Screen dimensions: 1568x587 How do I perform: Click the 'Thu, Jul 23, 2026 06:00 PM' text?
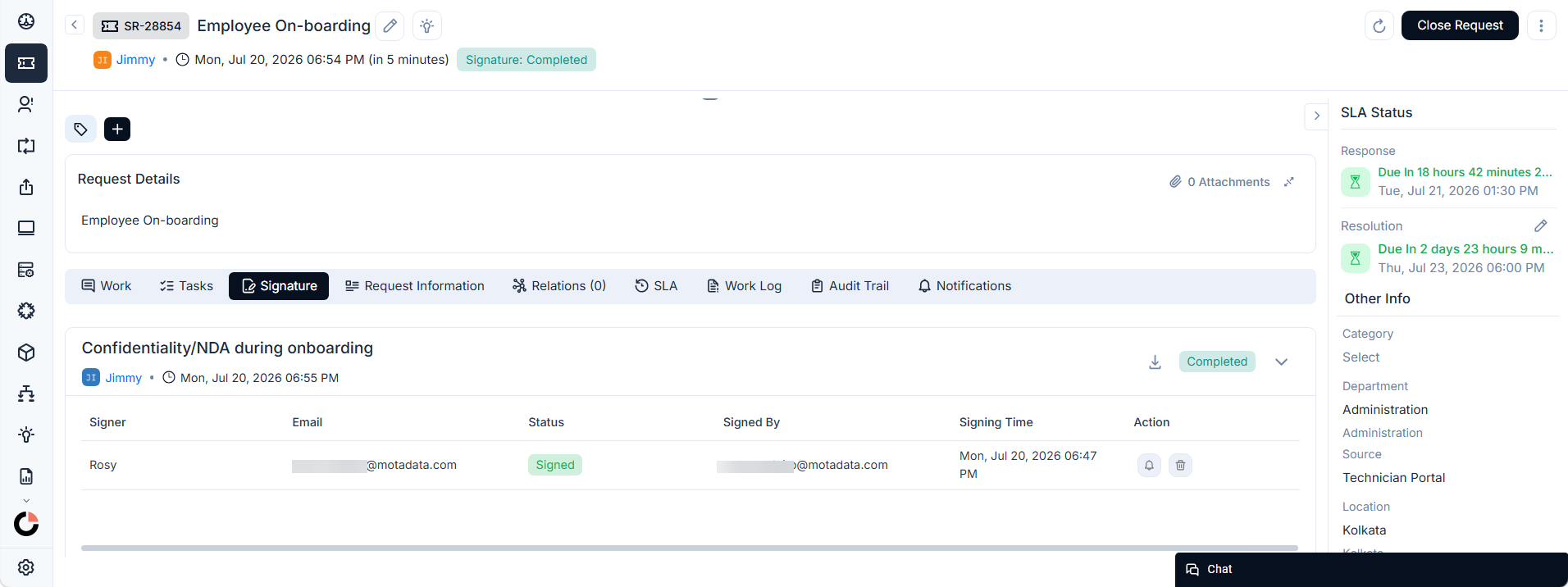1461,268
